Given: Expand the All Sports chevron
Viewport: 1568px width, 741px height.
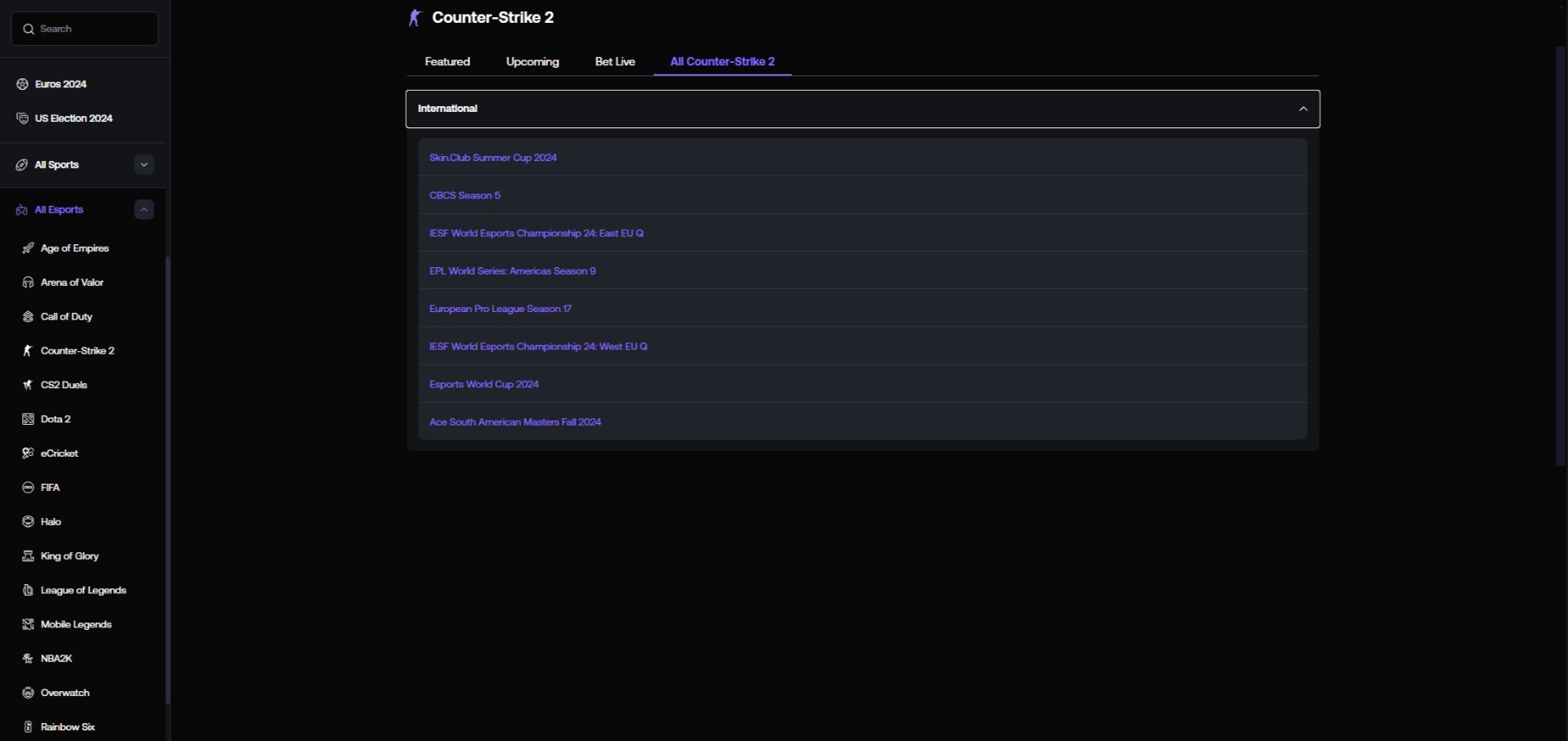Looking at the screenshot, I should pyautogui.click(x=144, y=165).
